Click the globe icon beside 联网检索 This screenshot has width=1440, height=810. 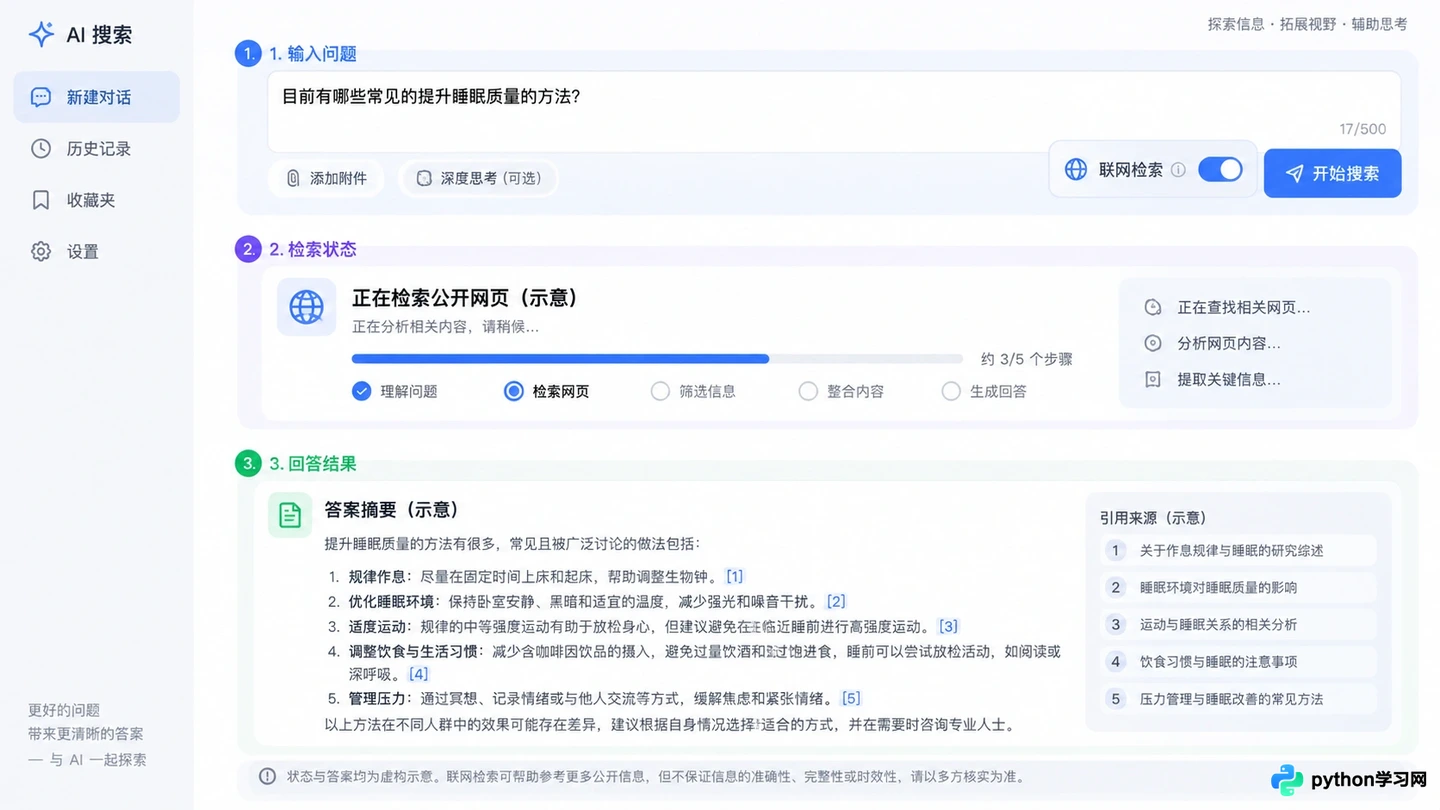pos(1076,170)
